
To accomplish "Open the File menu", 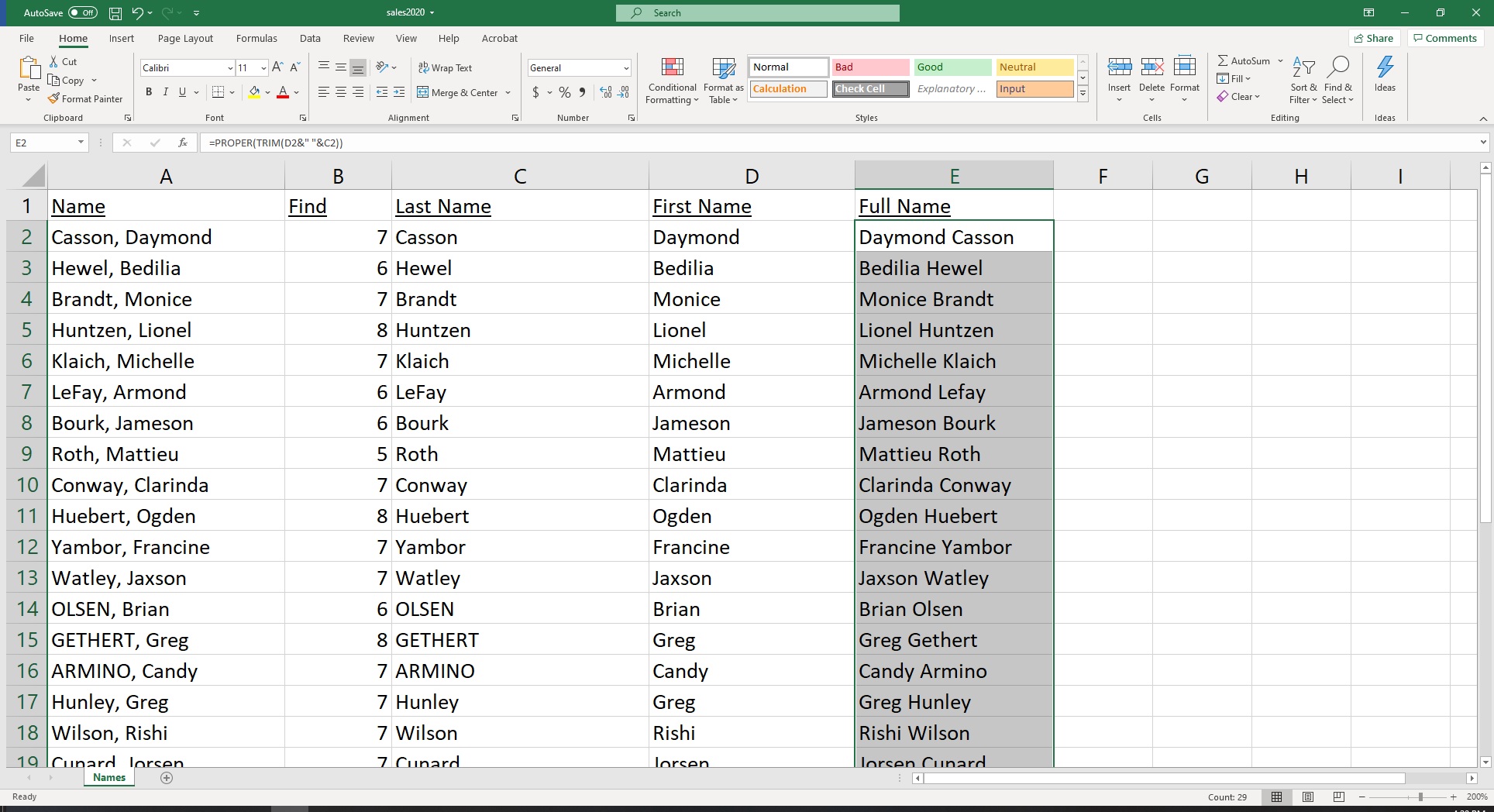I will pyautogui.click(x=26, y=38).
